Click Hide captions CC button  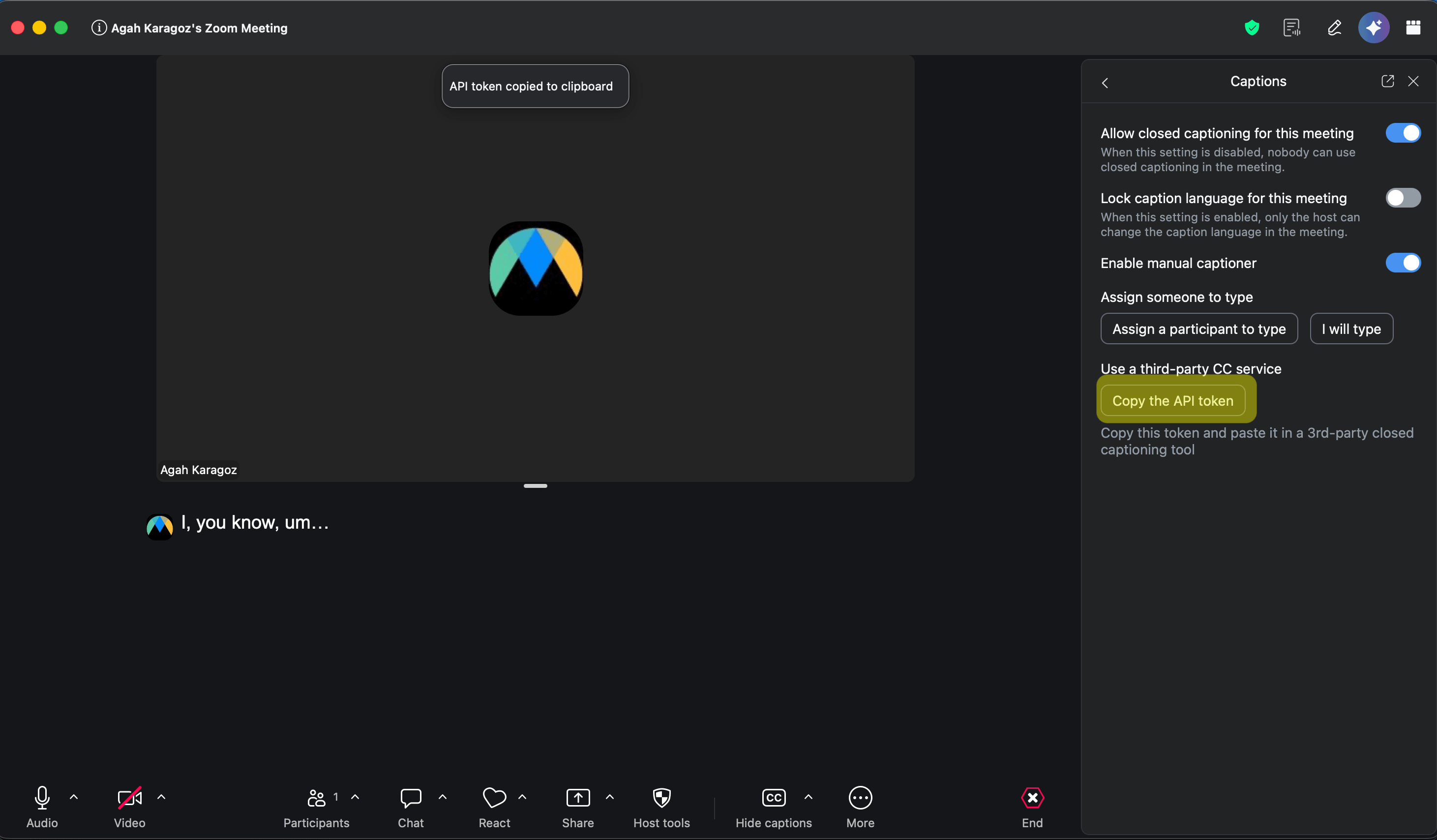tap(773, 807)
